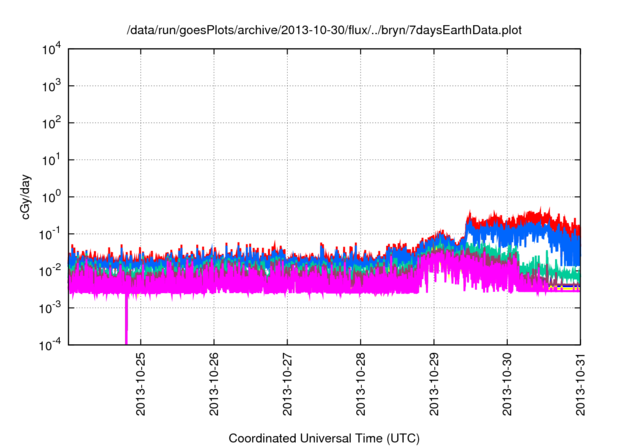Click the 10^-4 y-axis tick label
640x448 pixels.
tap(51, 345)
